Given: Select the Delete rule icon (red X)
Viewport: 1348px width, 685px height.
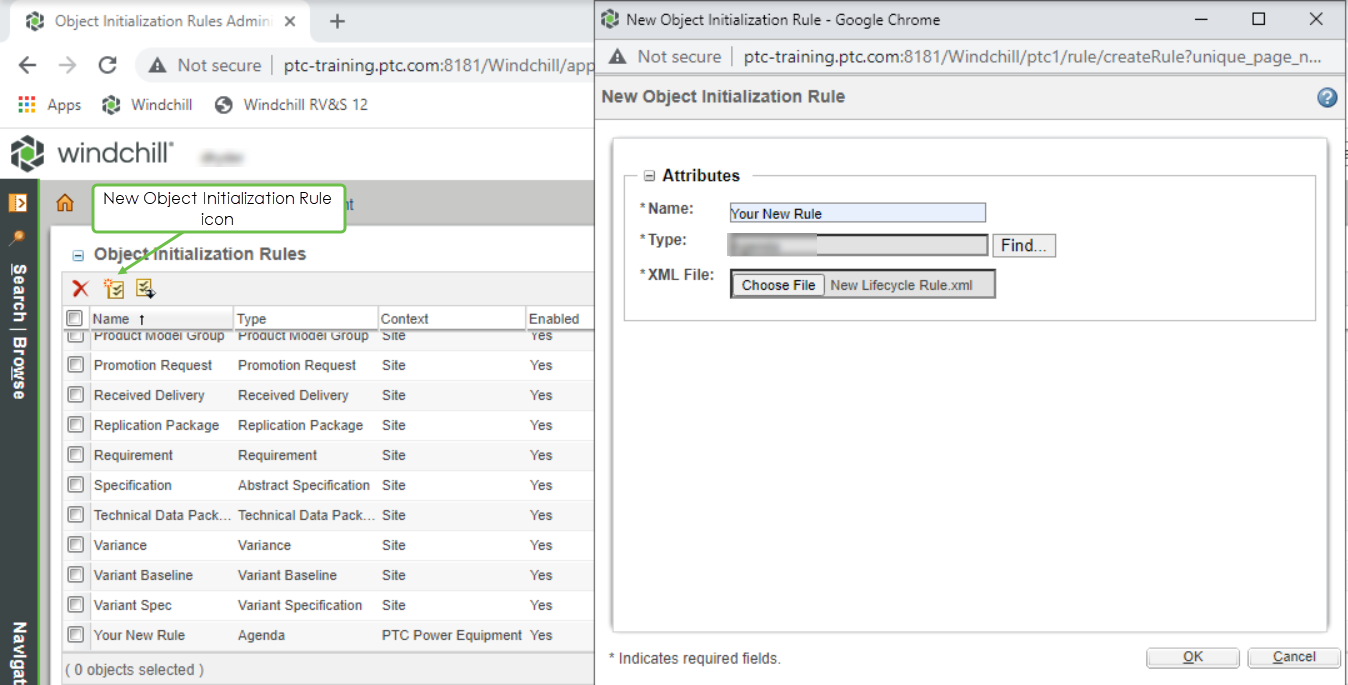Looking at the screenshot, I should tap(79, 288).
